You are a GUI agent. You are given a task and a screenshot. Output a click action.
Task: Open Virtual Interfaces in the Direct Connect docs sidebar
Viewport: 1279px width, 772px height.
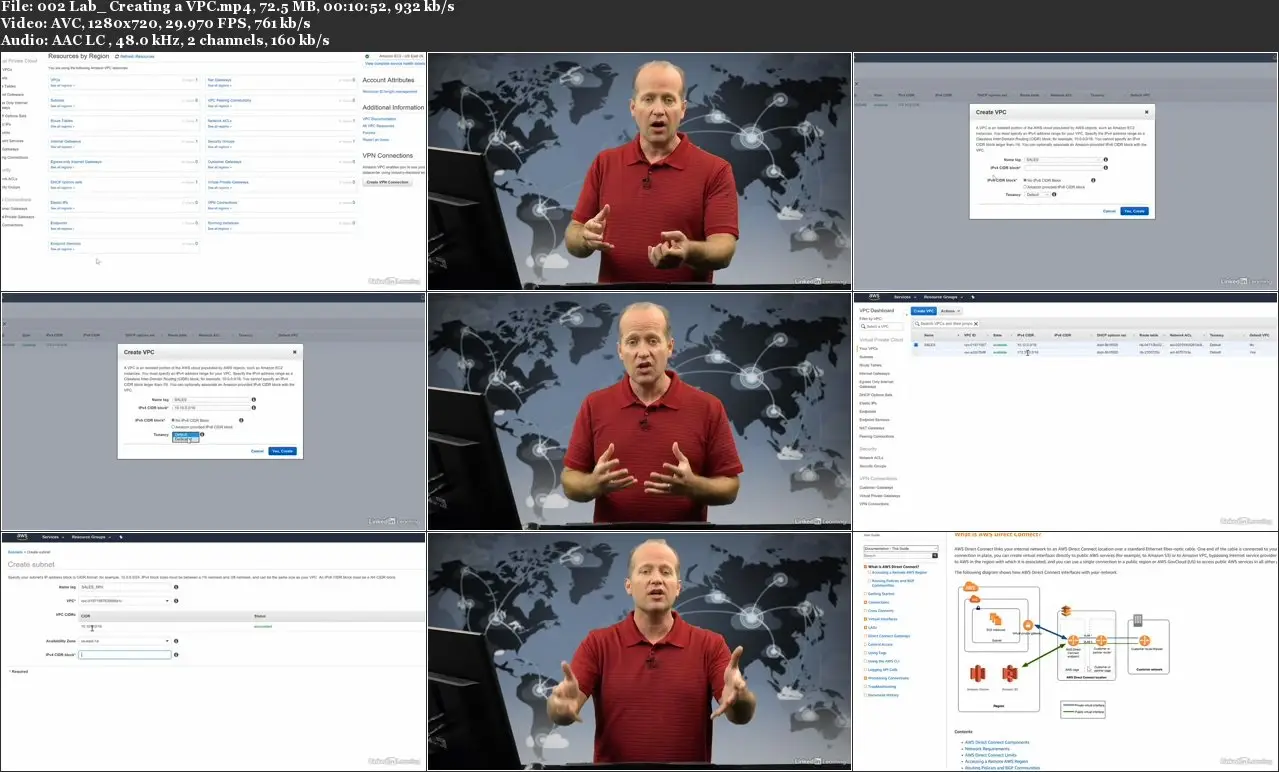coord(881,619)
